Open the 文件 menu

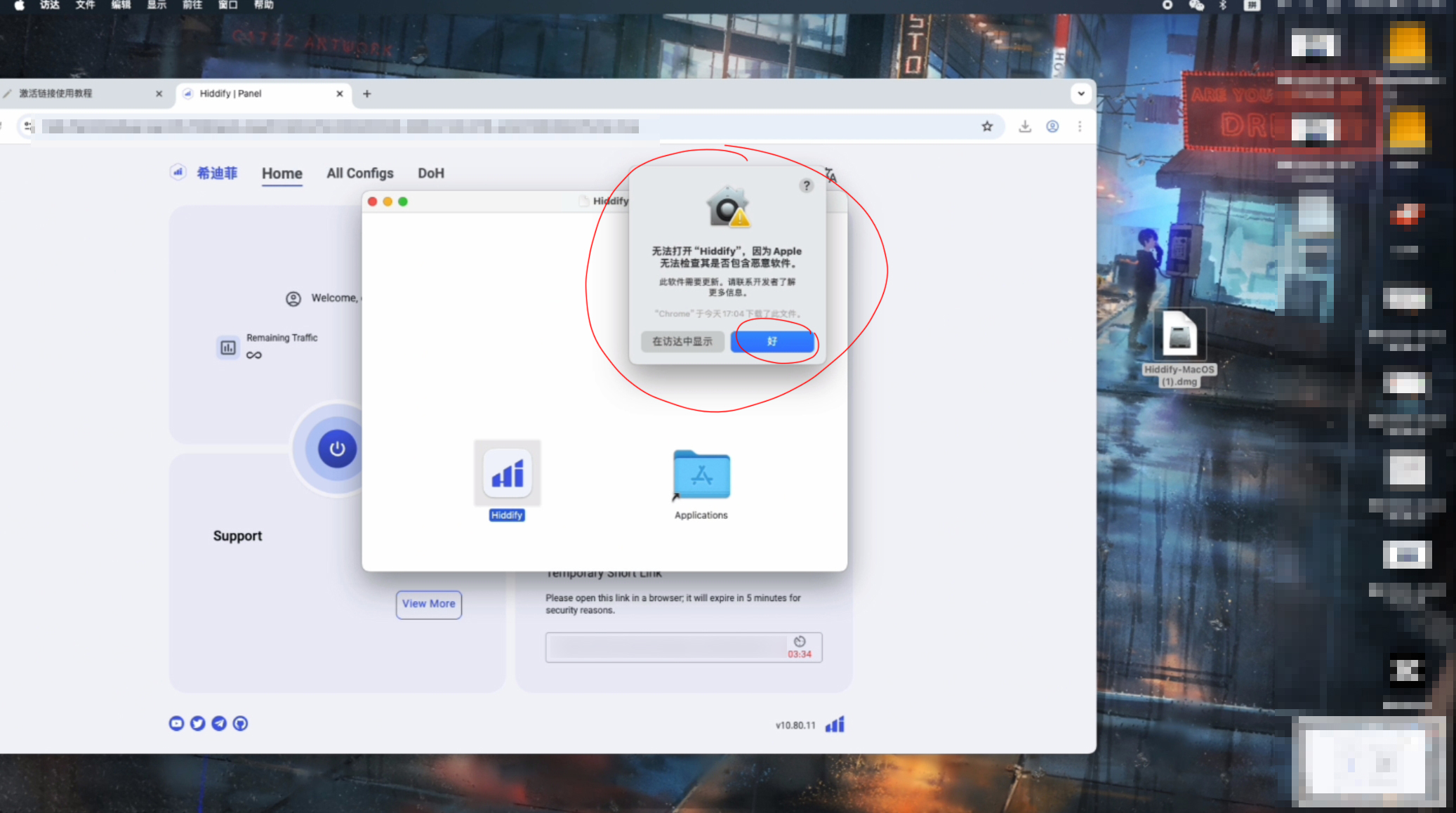tap(86, 5)
